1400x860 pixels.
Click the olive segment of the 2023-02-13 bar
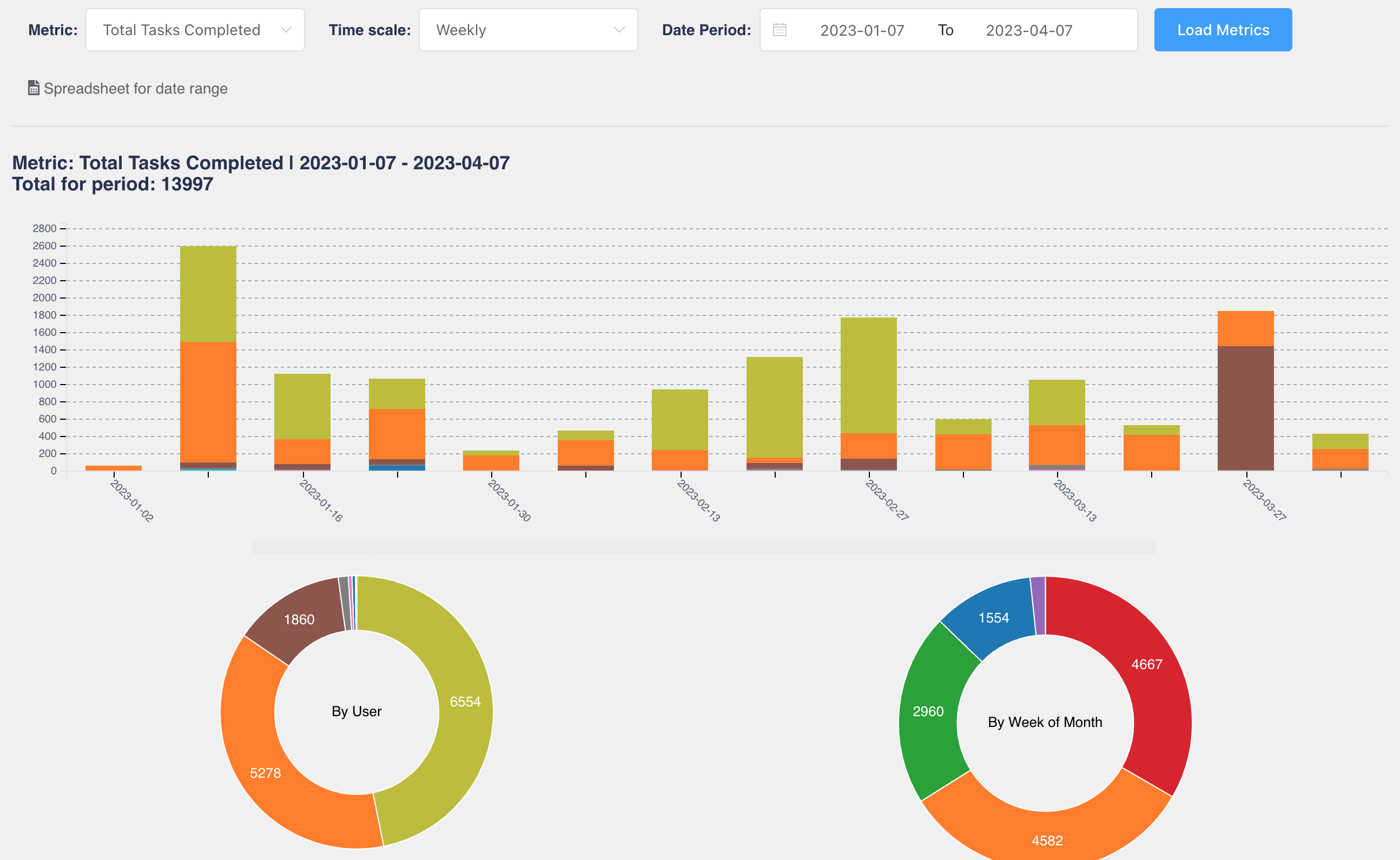pos(680,420)
